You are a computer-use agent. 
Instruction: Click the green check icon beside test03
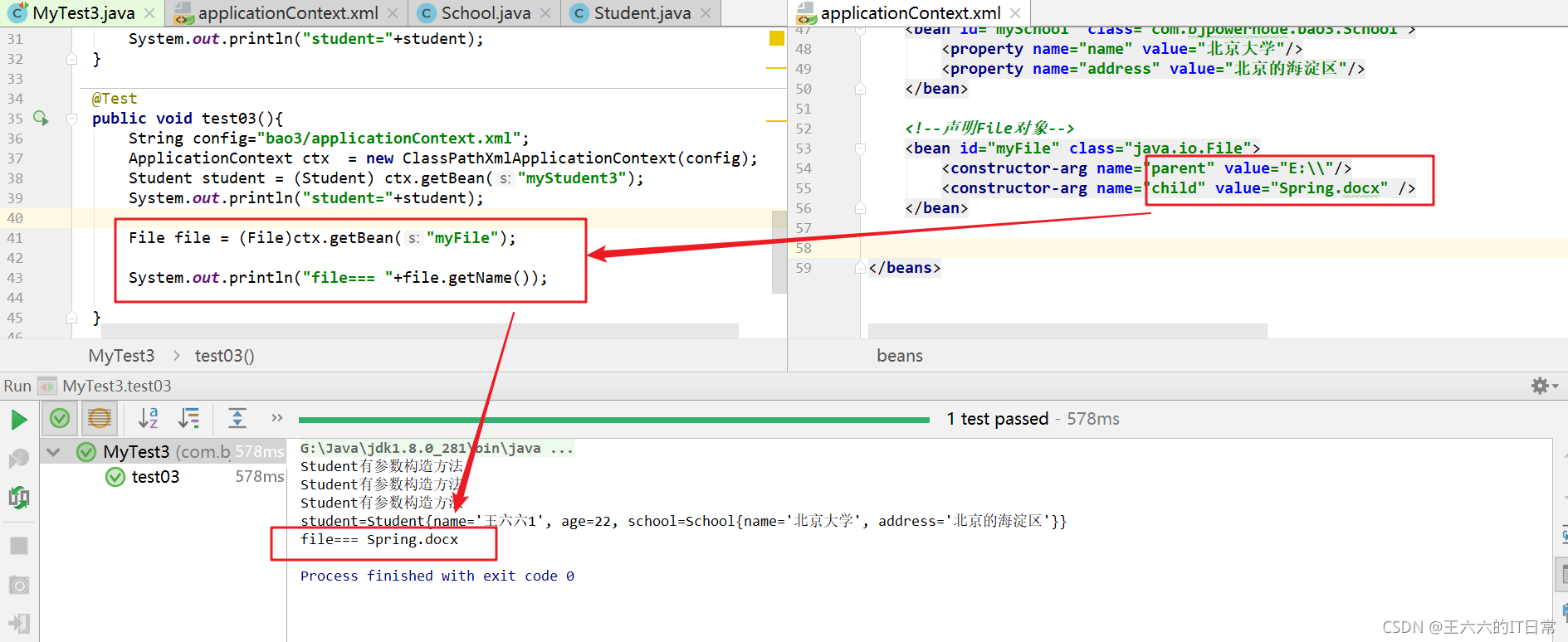point(115,477)
